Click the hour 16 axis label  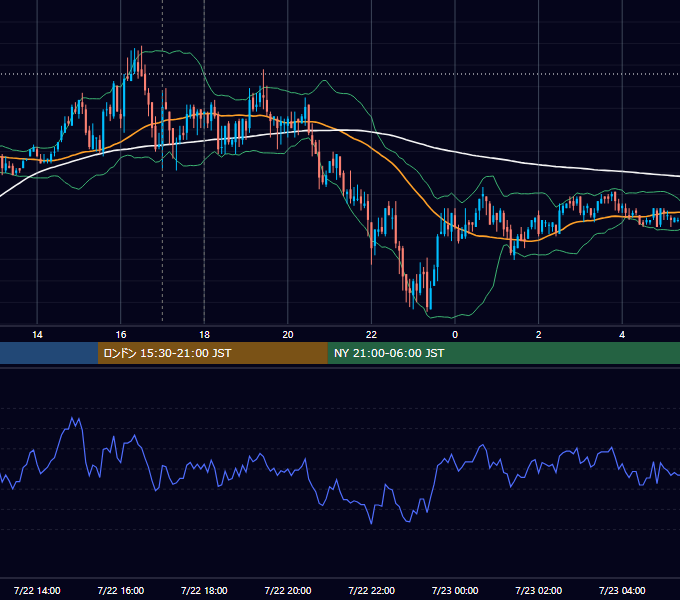click(x=121, y=335)
